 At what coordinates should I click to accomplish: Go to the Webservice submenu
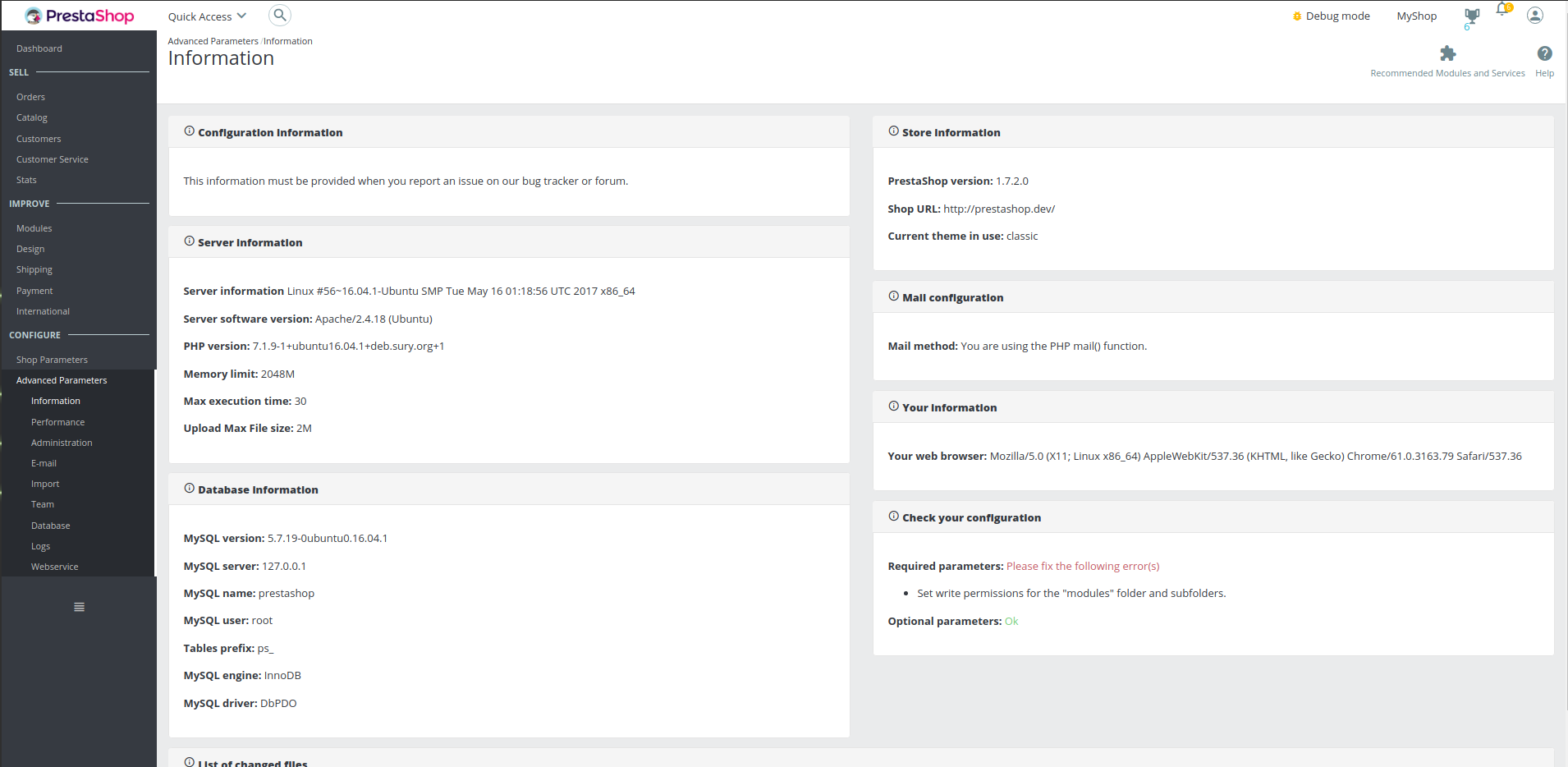pos(55,567)
